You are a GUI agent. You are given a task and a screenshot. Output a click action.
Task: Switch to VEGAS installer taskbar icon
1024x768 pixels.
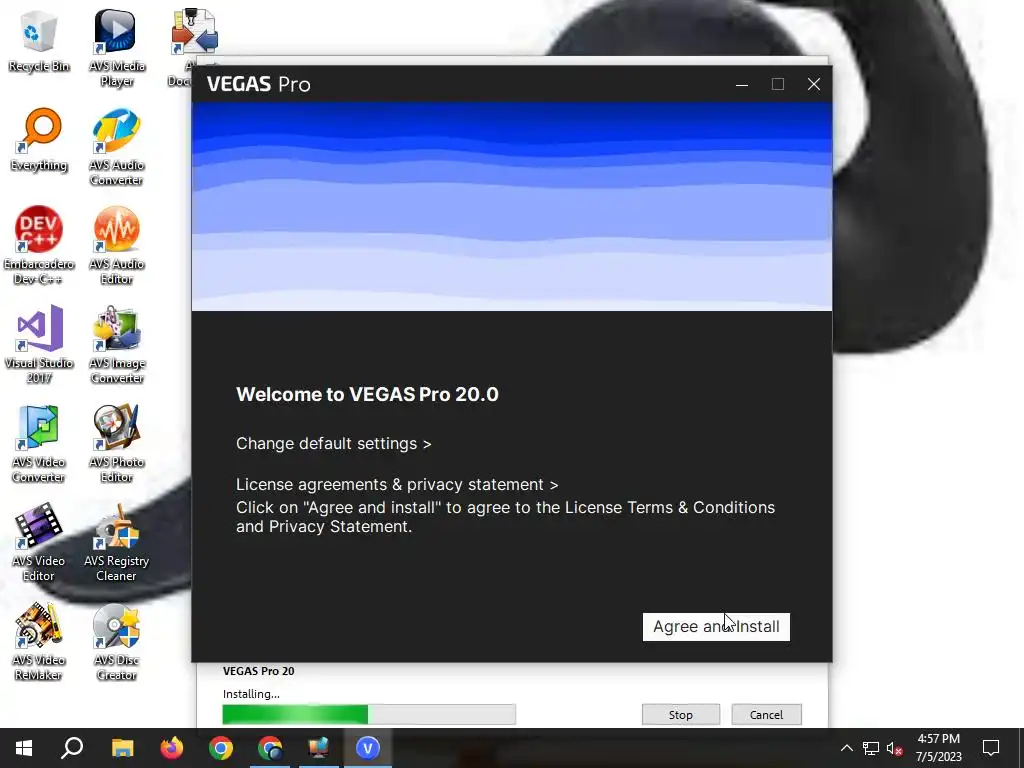(x=368, y=748)
